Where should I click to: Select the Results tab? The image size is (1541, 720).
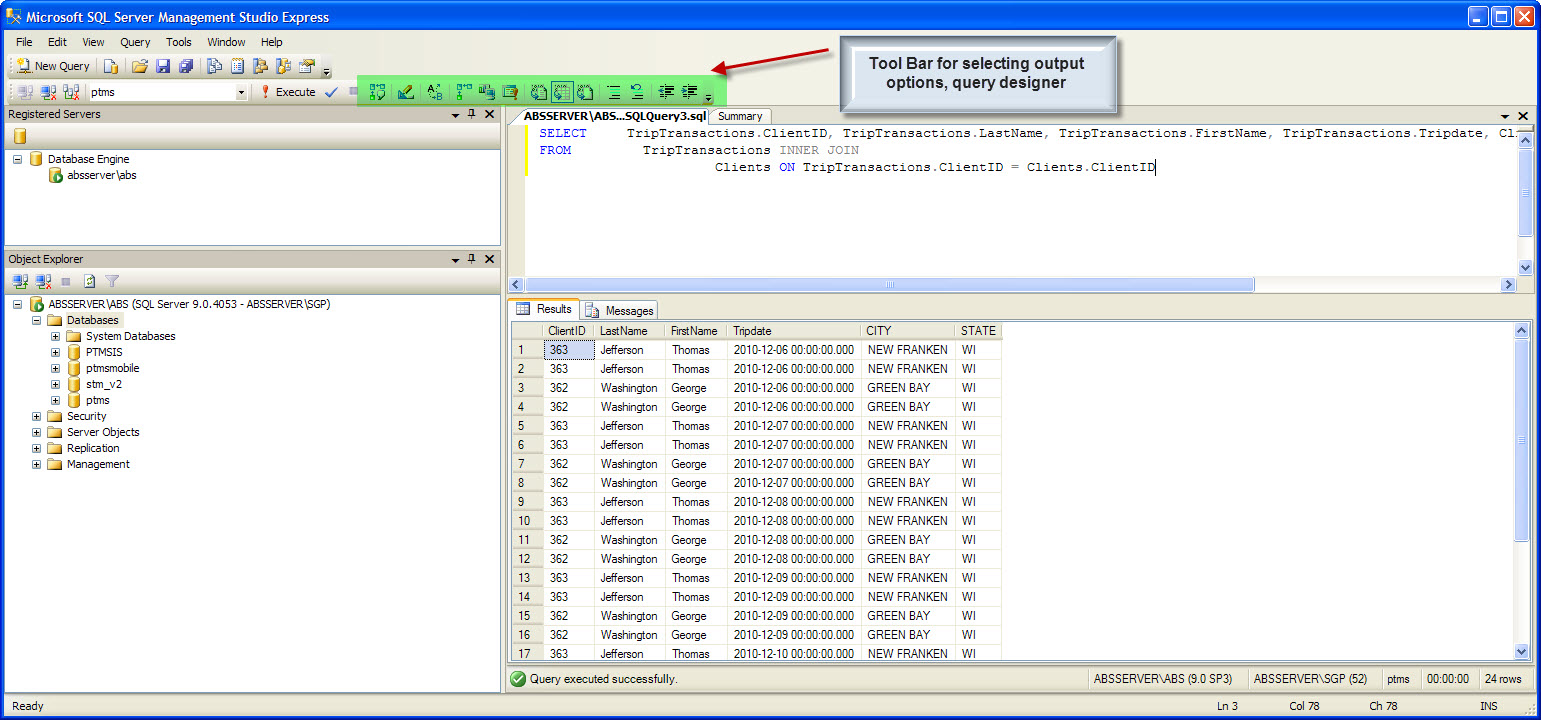[545, 309]
